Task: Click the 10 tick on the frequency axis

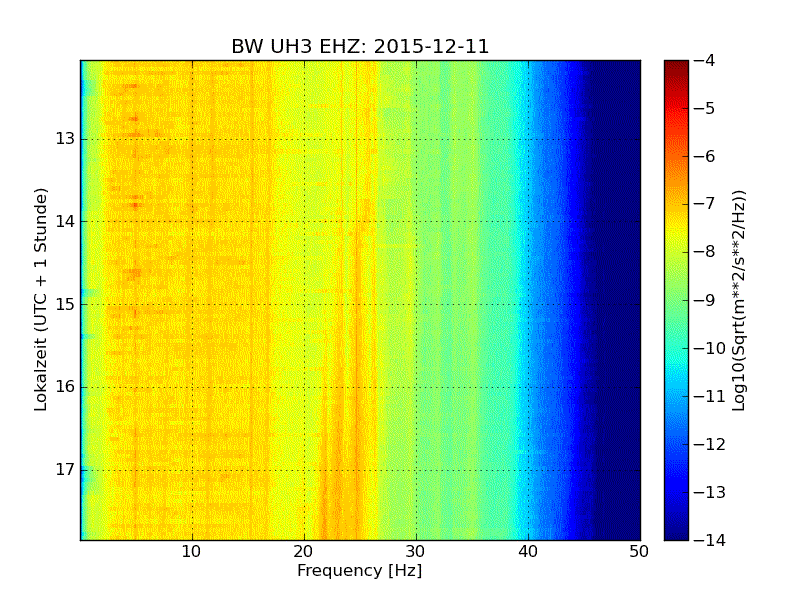Action: [192, 552]
